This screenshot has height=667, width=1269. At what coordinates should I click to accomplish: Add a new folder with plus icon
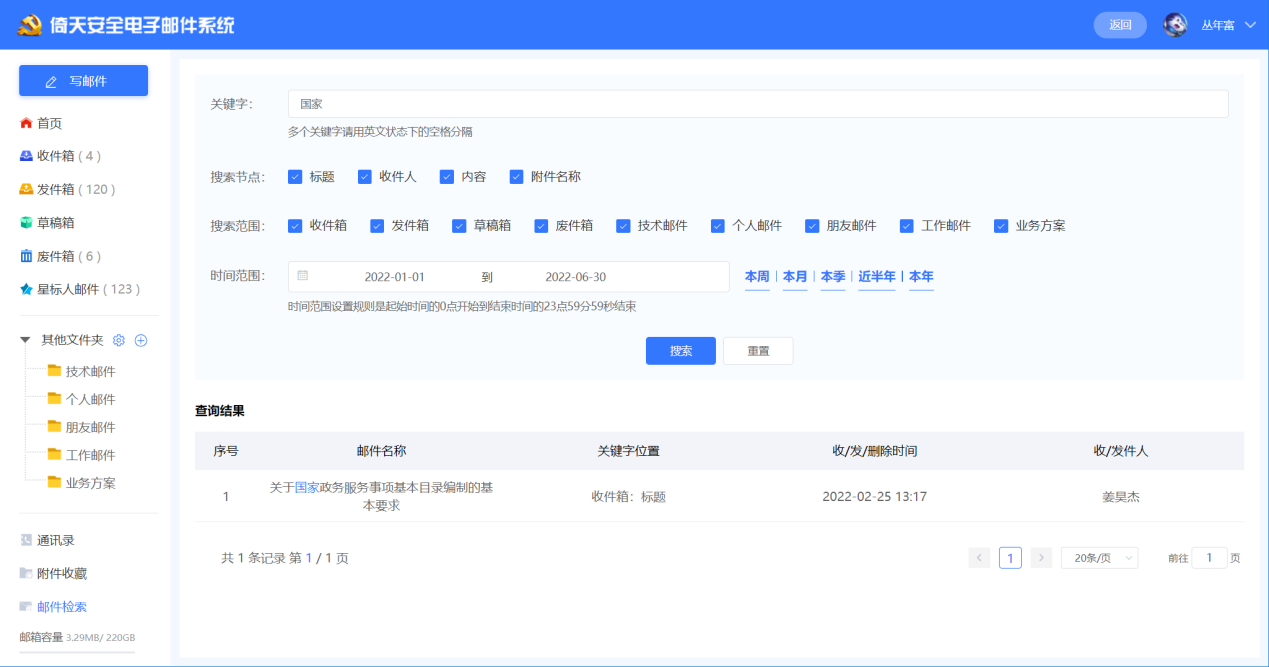(141, 340)
